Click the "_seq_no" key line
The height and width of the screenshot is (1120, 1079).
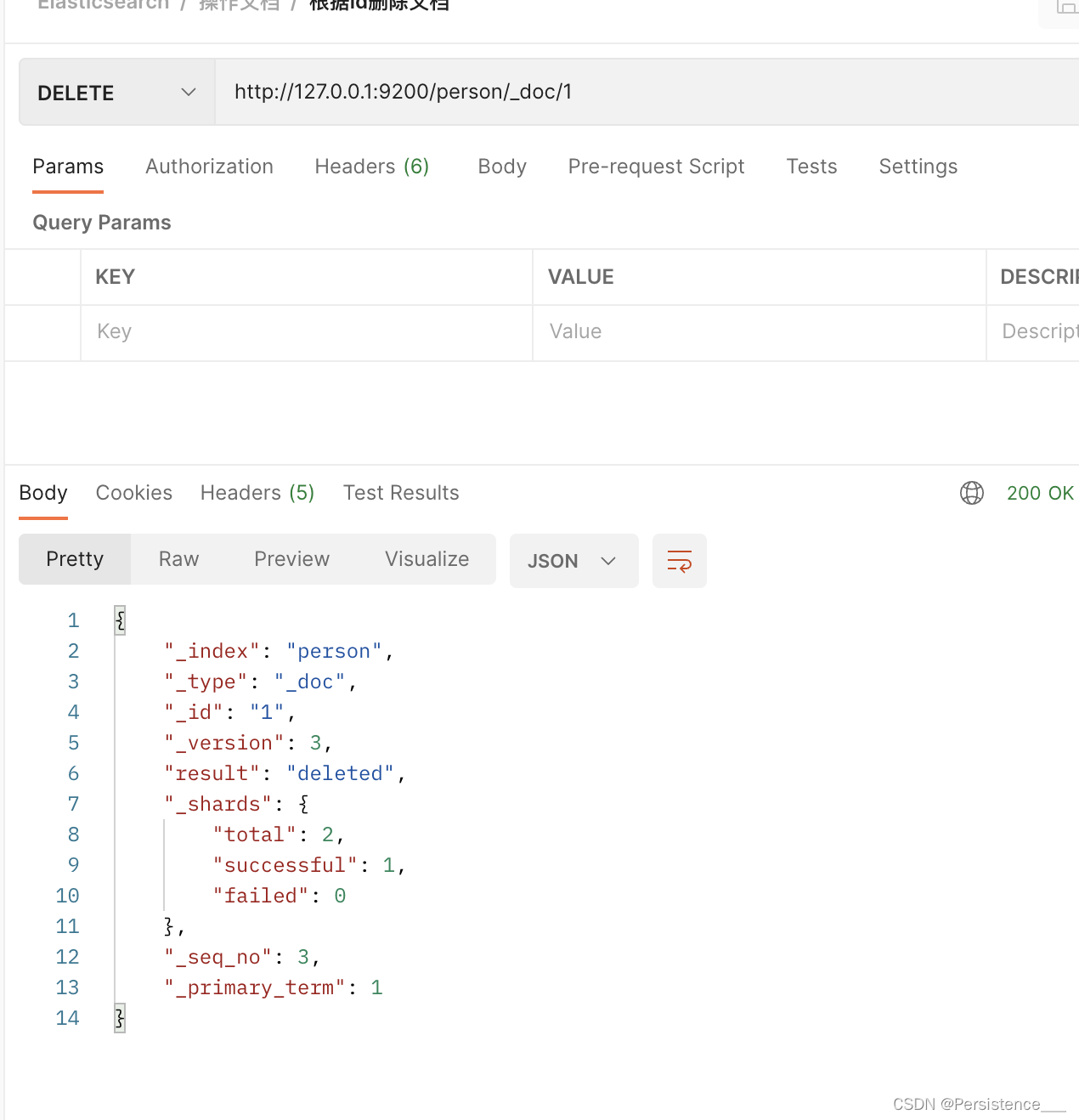[x=217, y=958]
